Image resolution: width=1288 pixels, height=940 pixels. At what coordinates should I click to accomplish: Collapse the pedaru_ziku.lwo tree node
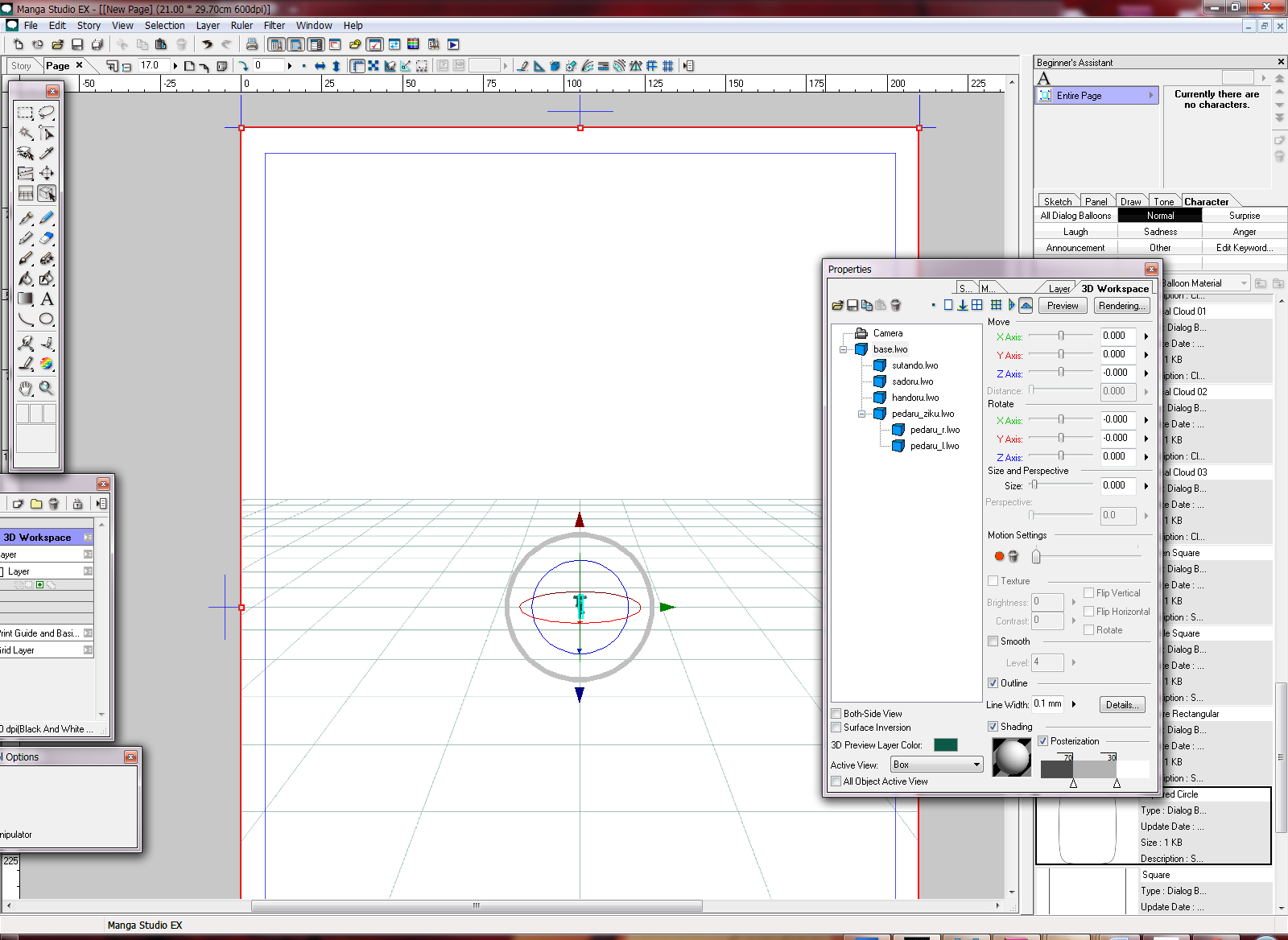[861, 414]
